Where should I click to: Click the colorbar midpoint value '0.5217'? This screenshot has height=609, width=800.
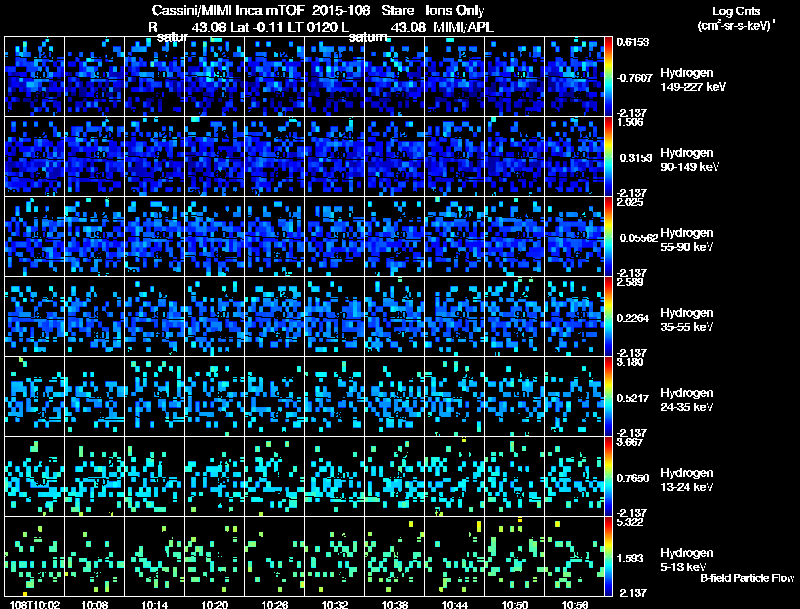[633, 398]
